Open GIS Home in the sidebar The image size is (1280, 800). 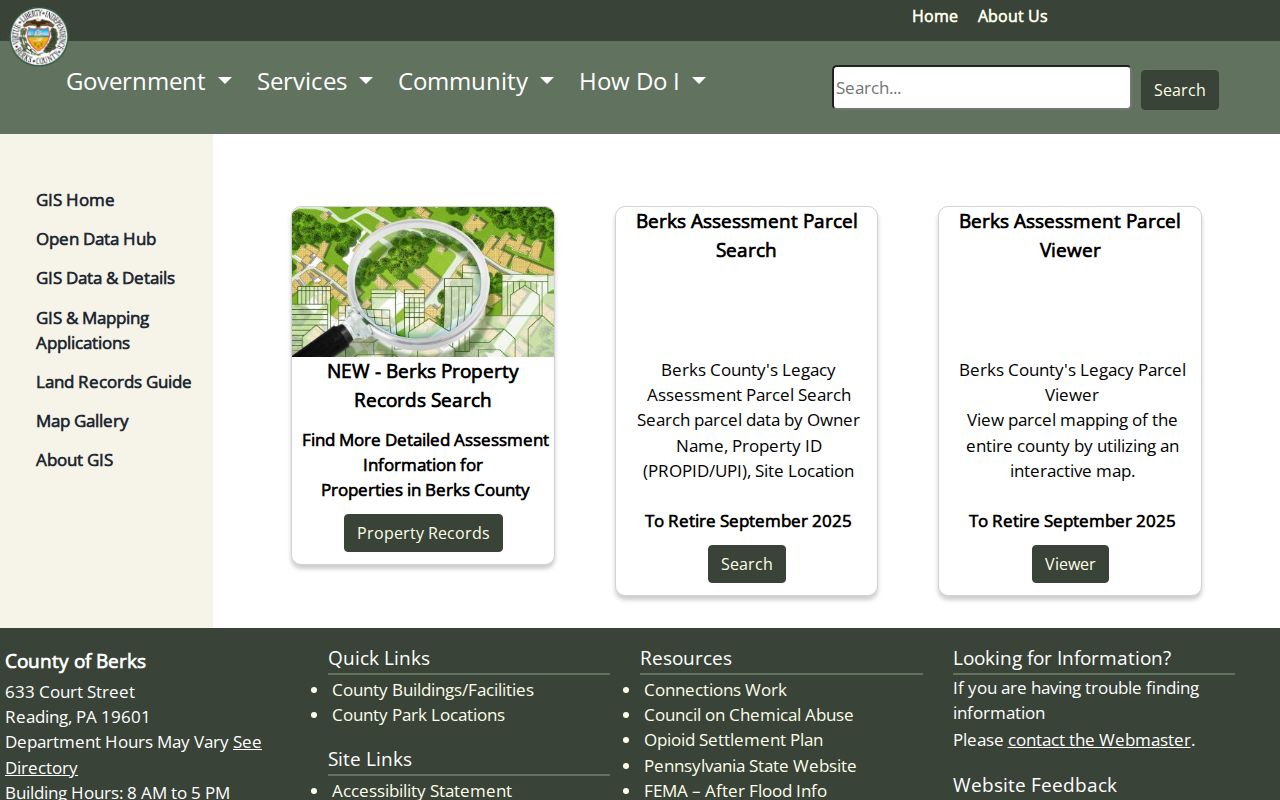pos(75,200)
